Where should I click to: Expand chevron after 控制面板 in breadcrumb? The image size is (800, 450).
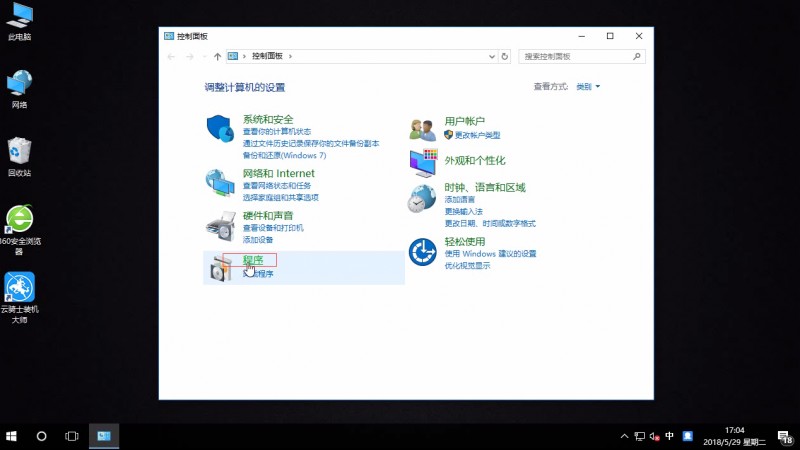290,56
